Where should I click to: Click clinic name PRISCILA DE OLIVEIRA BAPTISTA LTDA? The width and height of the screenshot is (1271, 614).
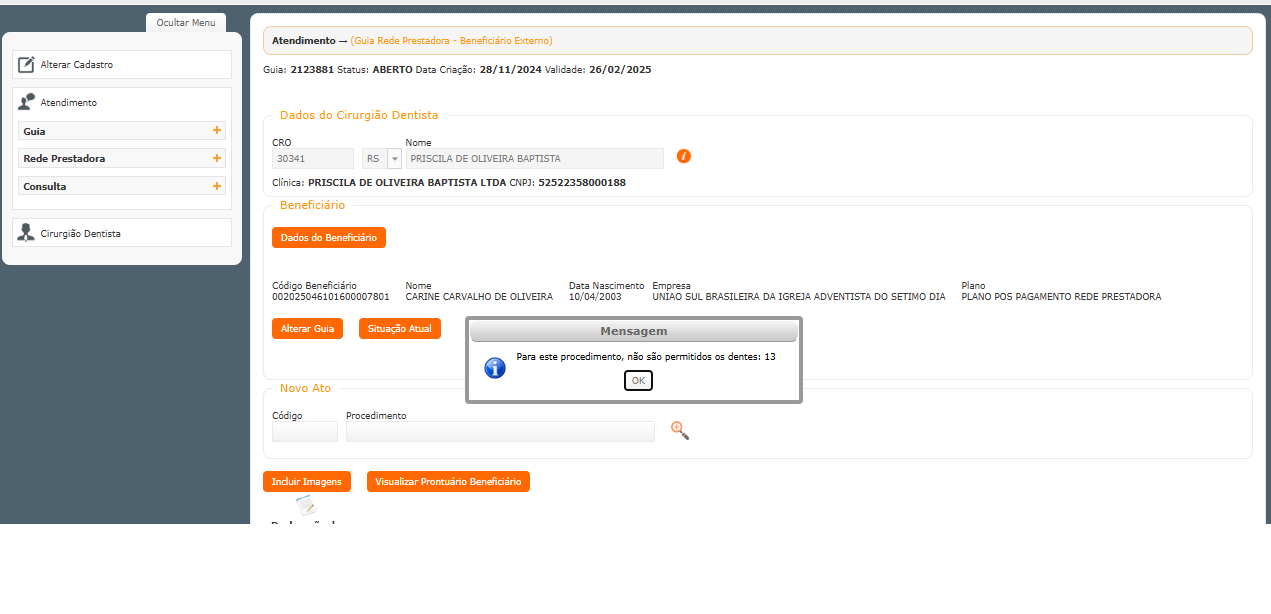point(407,183)
